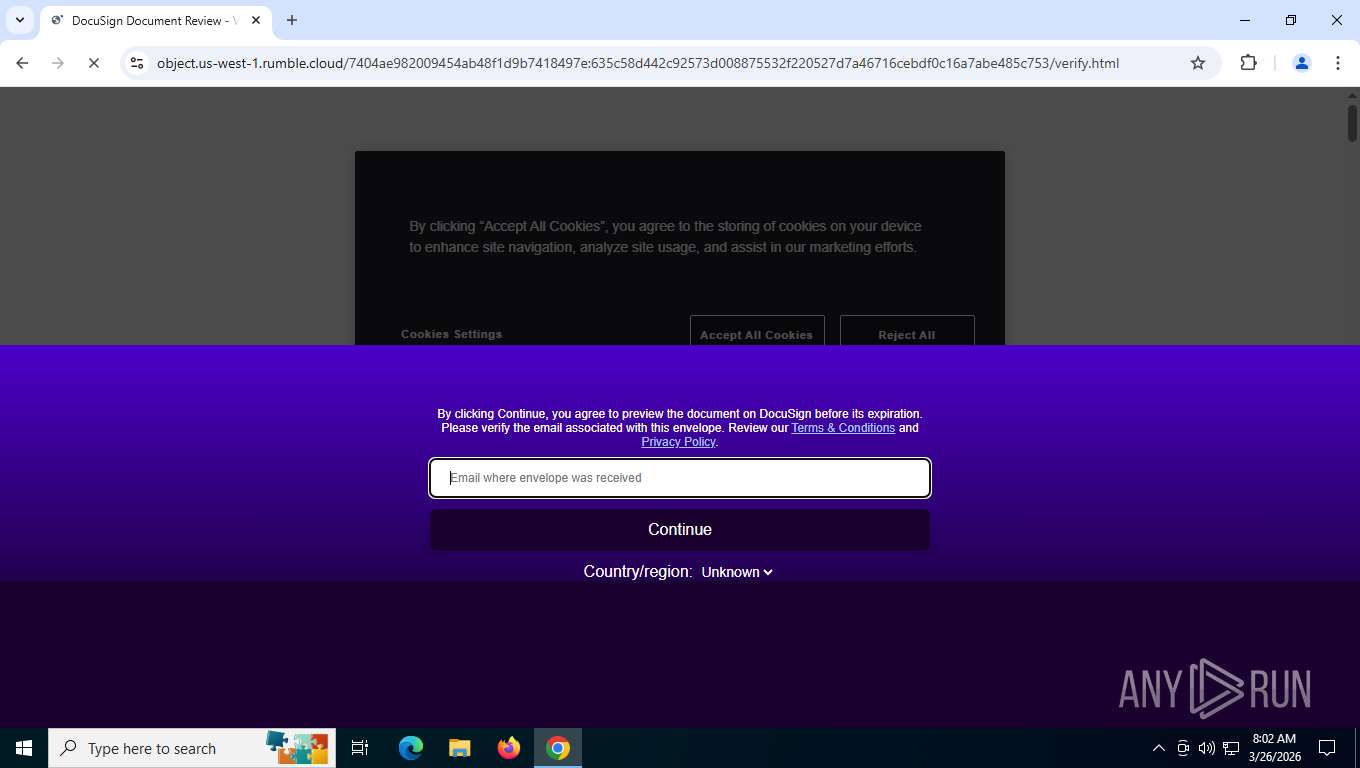Screen dimensions: 1360x768
Task: Open site information icon in address bar
Action: point(138,63)
